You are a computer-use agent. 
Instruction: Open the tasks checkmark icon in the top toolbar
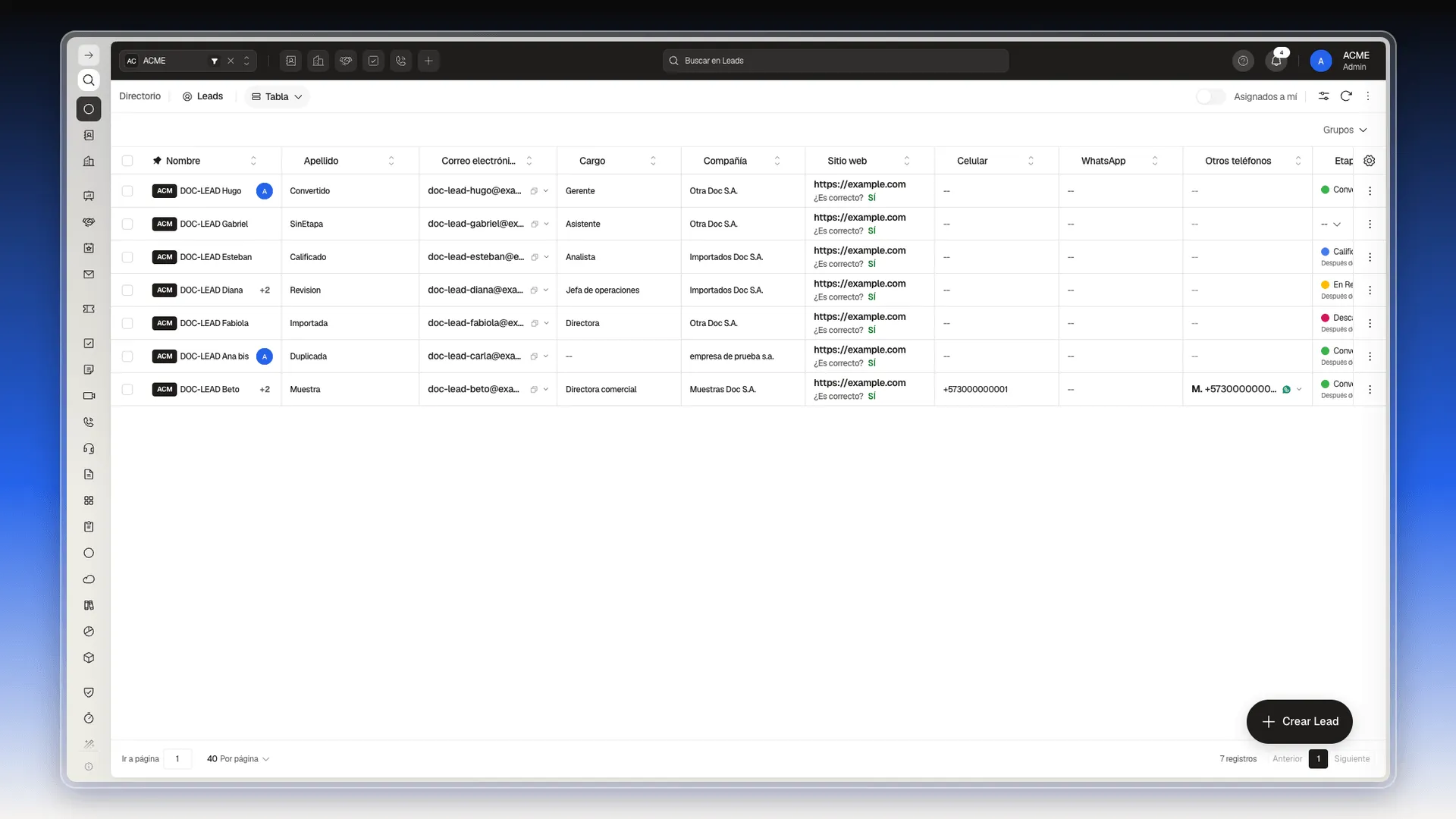click(373, 61)
